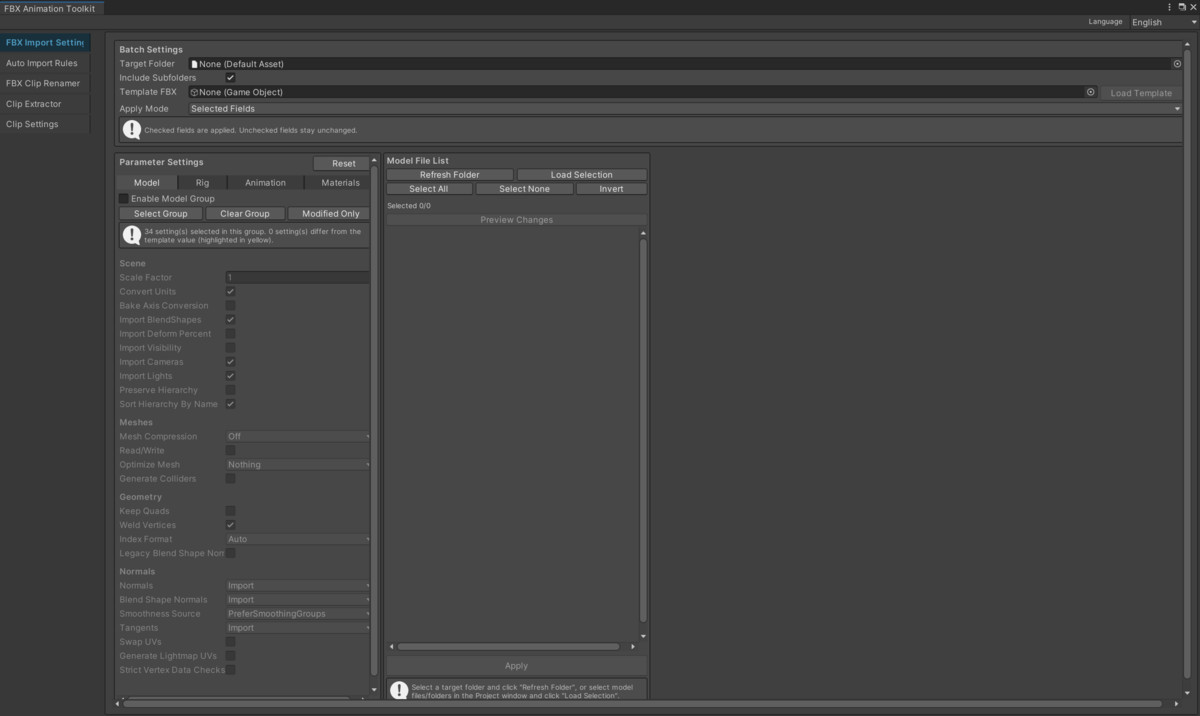
Task: Open the Template FBX object picker
Action: (1091, 92)
